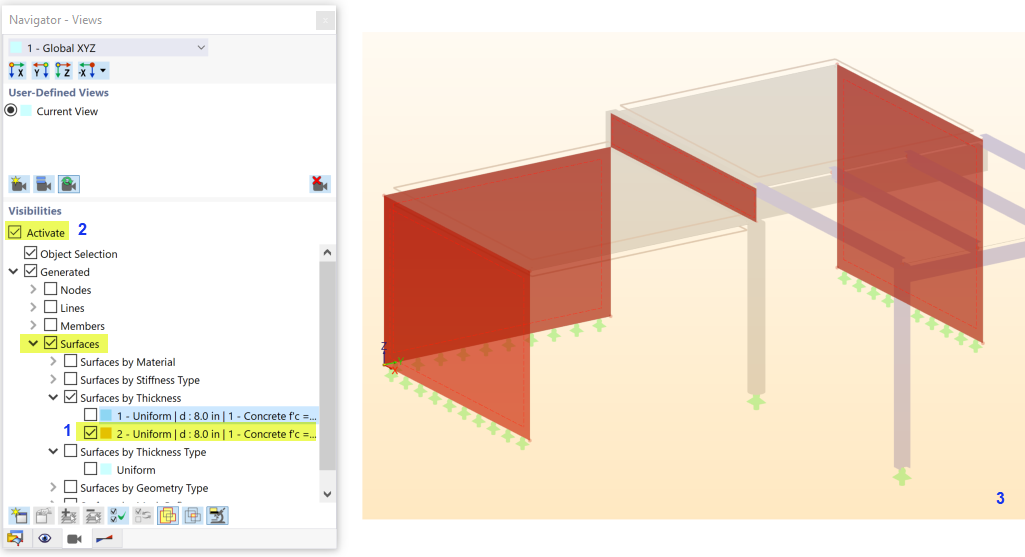Open the 1 - Global XYZ coordinate dropdown
Viewport: 1025px width, 557px height.
[x=108, y=48]
